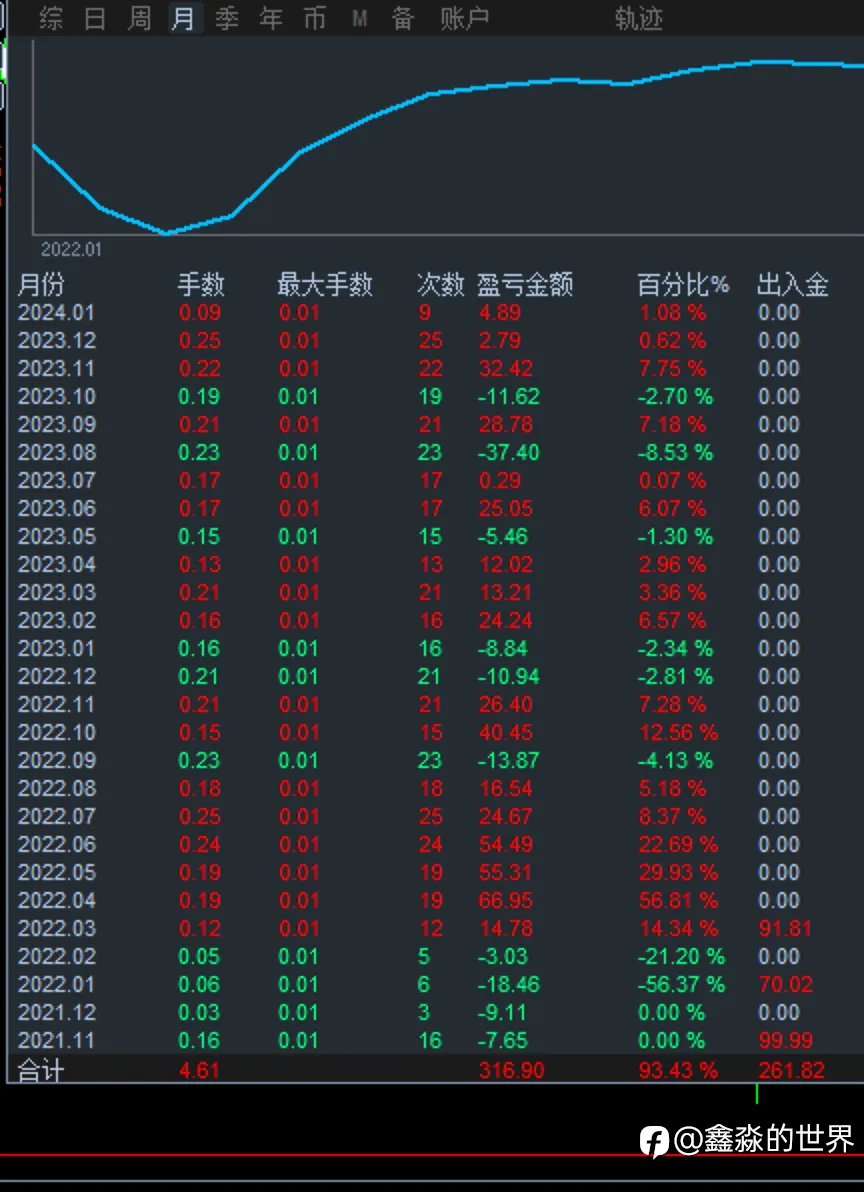Click loss value -37.40 for 2023.08

[508, 452]
